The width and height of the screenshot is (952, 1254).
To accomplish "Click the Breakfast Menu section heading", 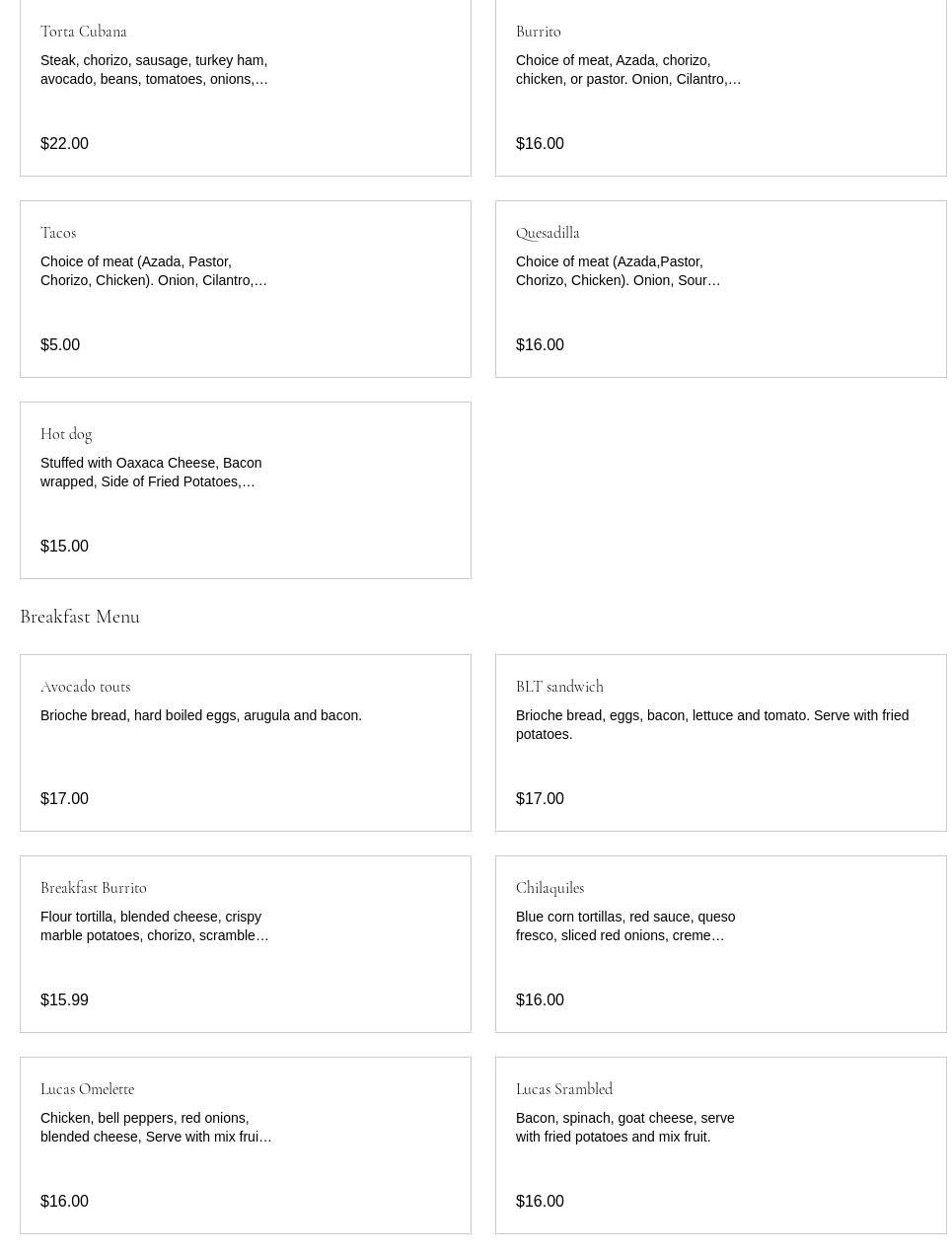I will 80,617.
